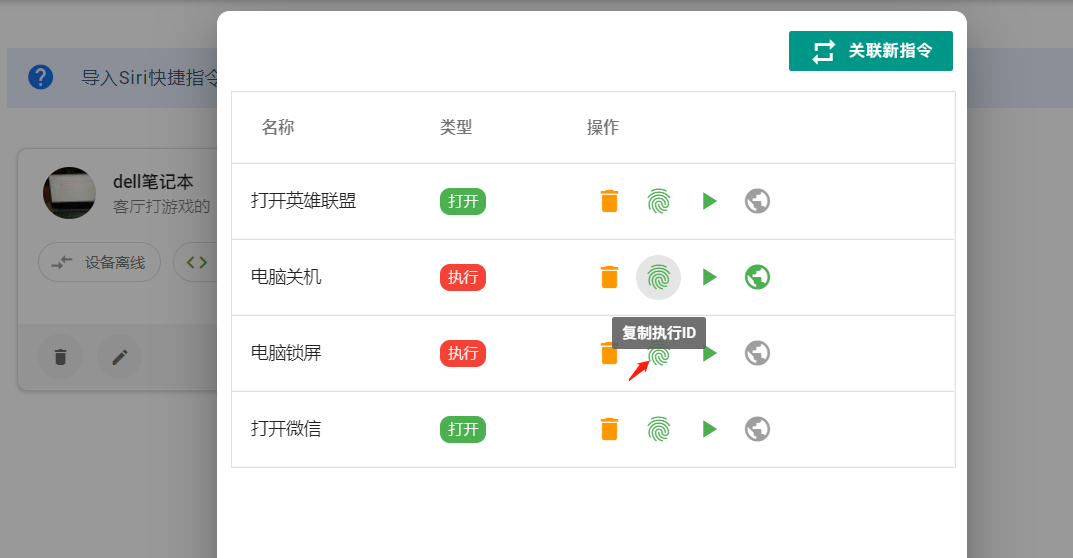Image resolution: width=1073 pixels, height=558 pixels.
Task: Run the 打开微信 command
Action: (709, 429)
